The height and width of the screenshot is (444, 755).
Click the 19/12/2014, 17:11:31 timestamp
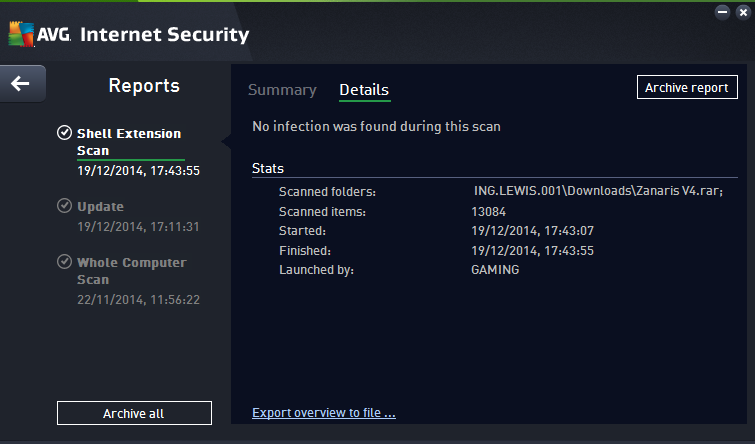[x=138, y=226]
